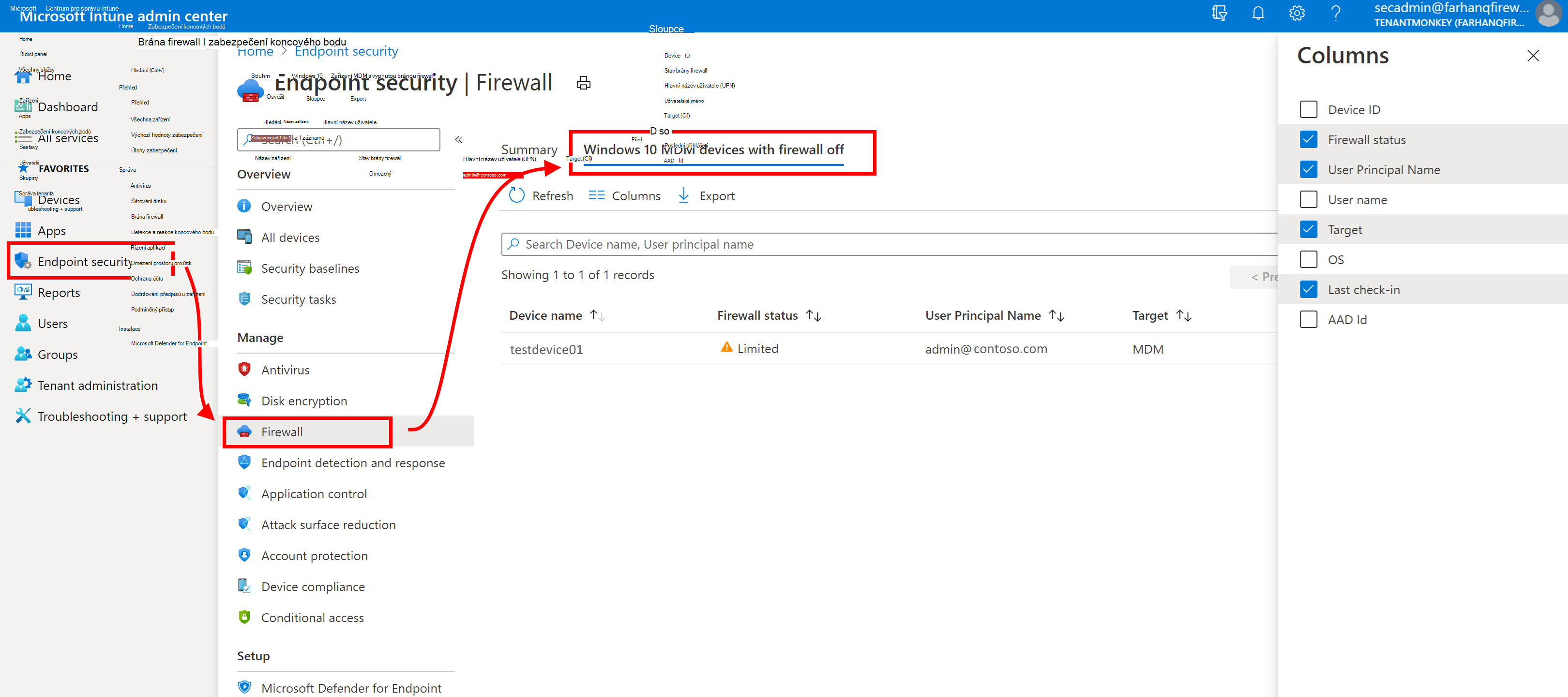Image resolution: width=1568 pixels, height=697 pixels.
Task: Toggle the Device ID checkbox in Columns
Action: [1309, 110]
